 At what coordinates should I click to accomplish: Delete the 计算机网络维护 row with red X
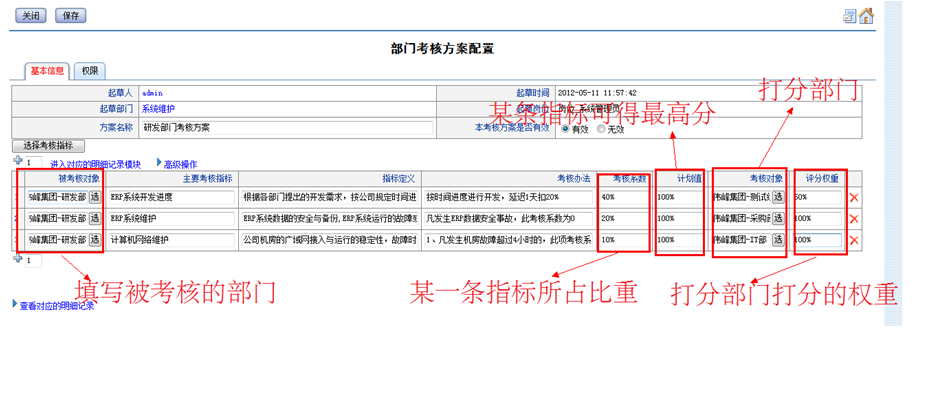853,240
